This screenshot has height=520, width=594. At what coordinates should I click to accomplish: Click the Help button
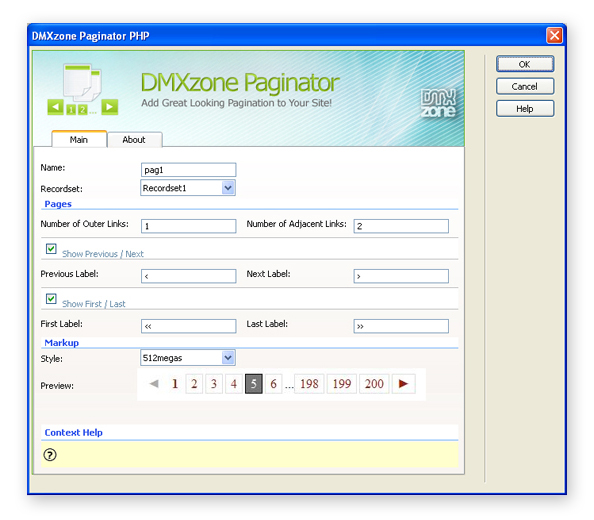[525, 109]
